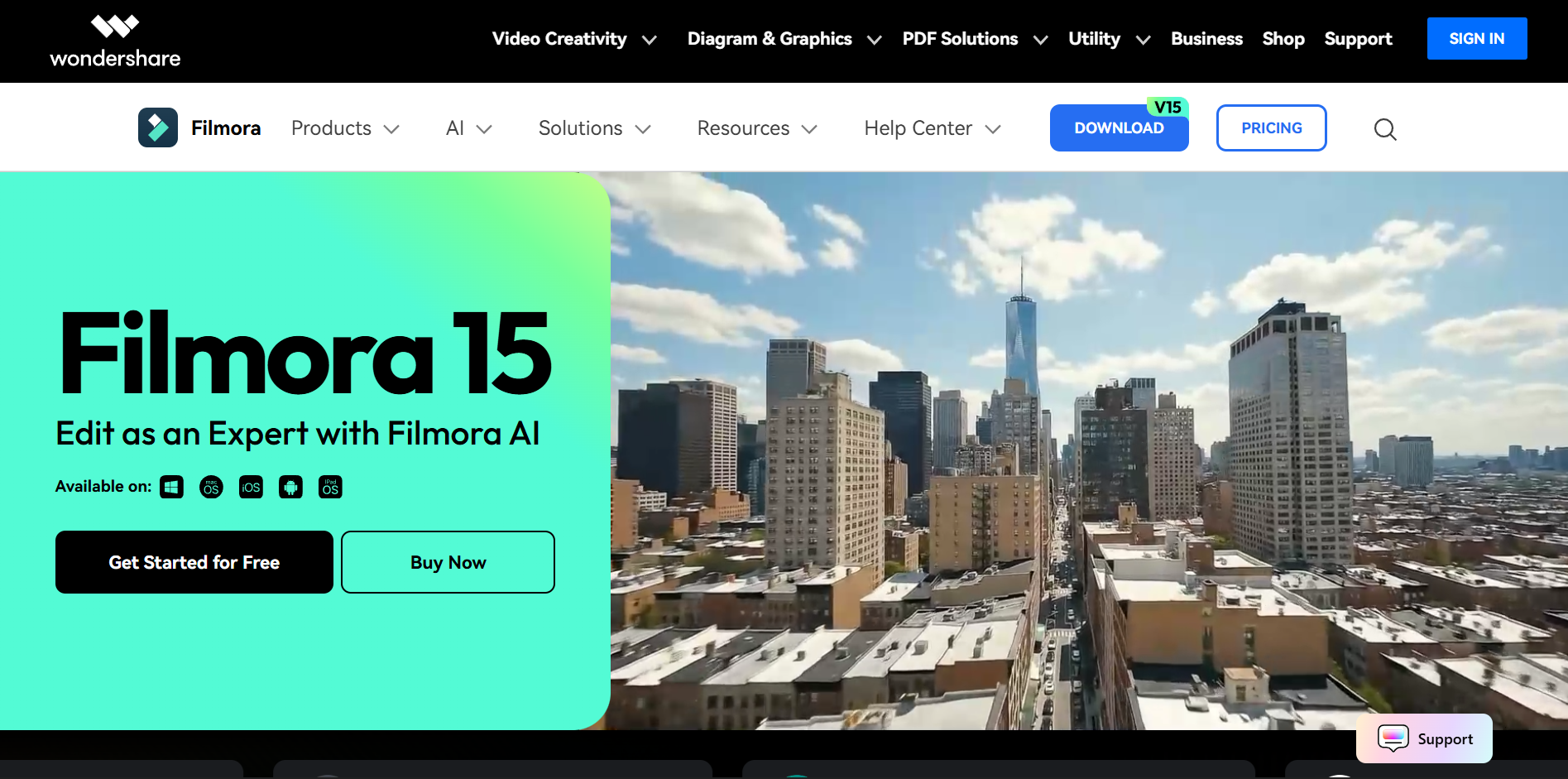Viewport: 1568px width, 779px height.
Task: Select the macOS platform icon
Action: coord(211,487)
